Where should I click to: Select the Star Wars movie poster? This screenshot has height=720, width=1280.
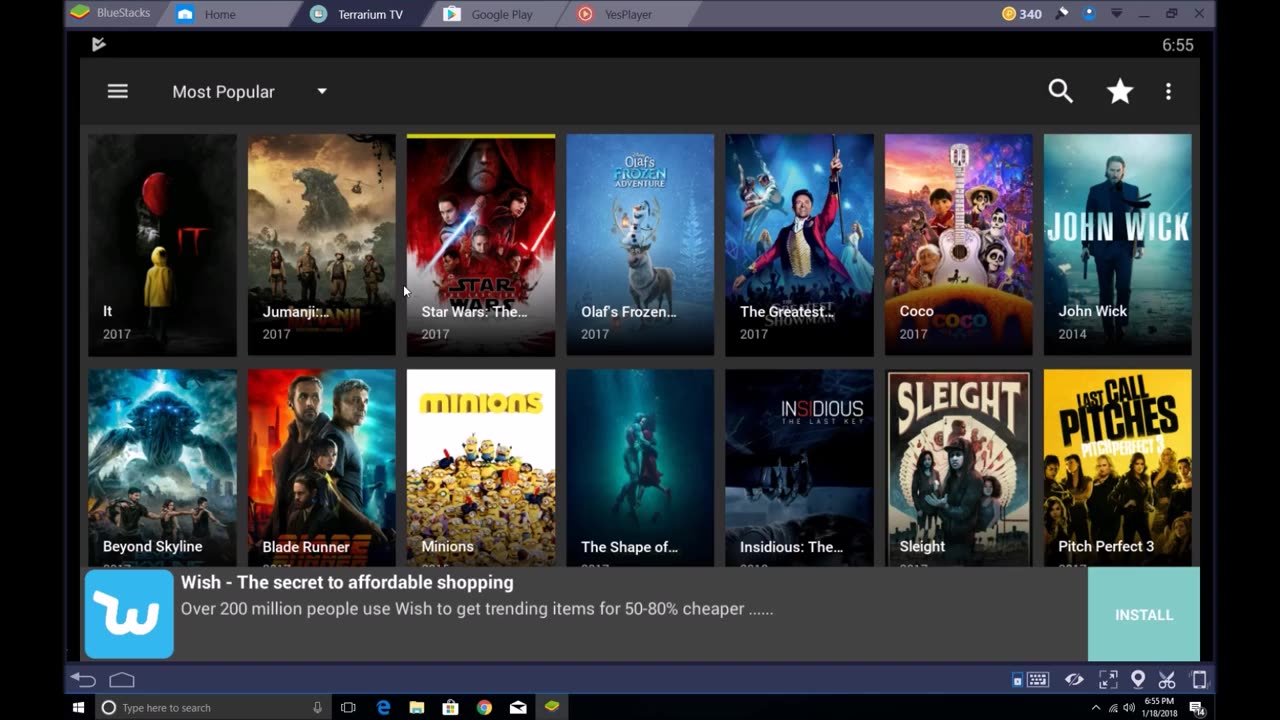[x=481, y=245]
